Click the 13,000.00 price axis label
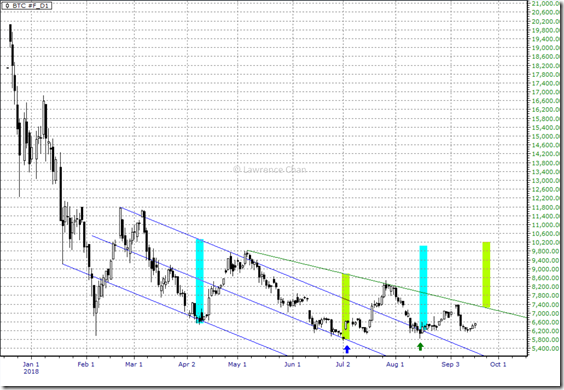The image size is (564, 390). coord(546,181)
